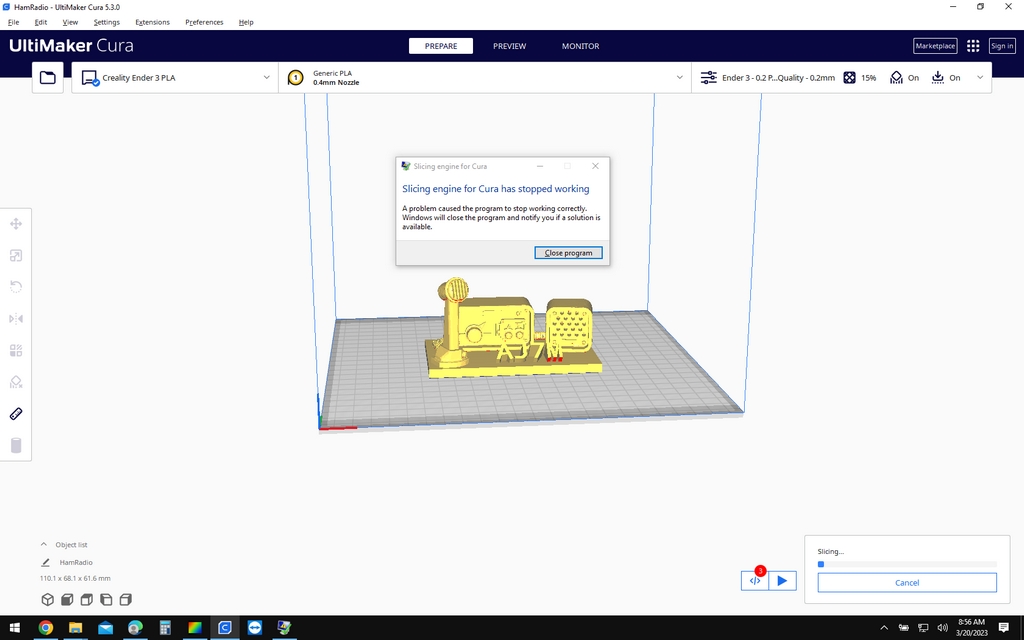This screenshot has height=640, width=1024.
Task: Select the Mirror tool in left toolbar
Action: point(16,319)
